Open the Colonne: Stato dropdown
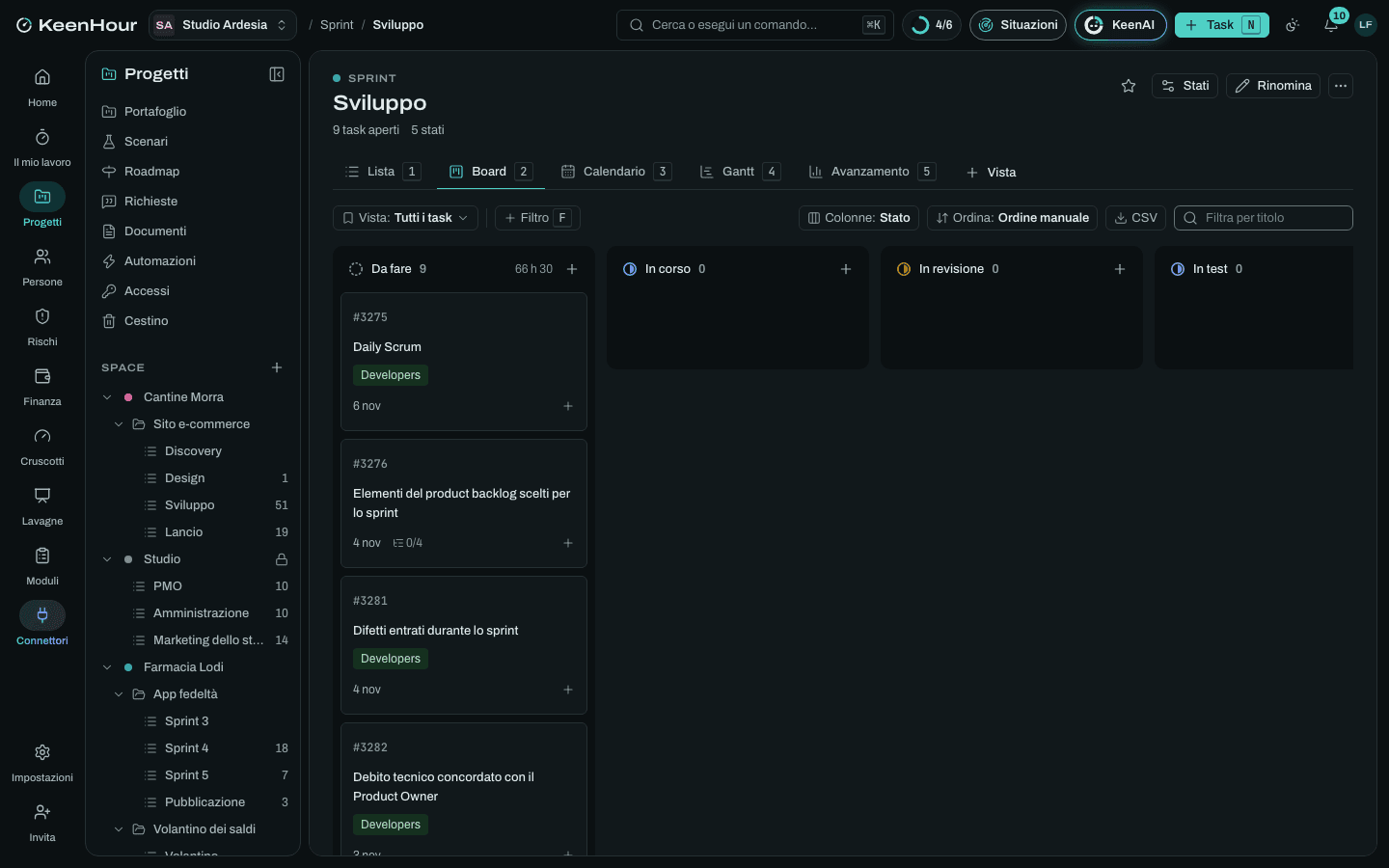Image resolution: width=1389 pixels, height=868 pixels. pyautogui.click(x=858, y=218)
